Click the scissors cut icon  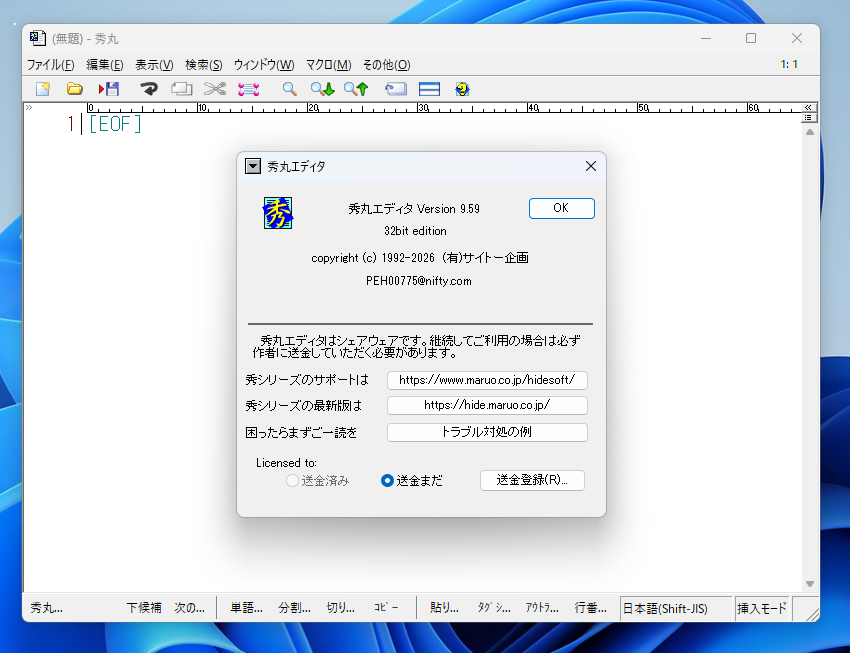pos(215,89)
